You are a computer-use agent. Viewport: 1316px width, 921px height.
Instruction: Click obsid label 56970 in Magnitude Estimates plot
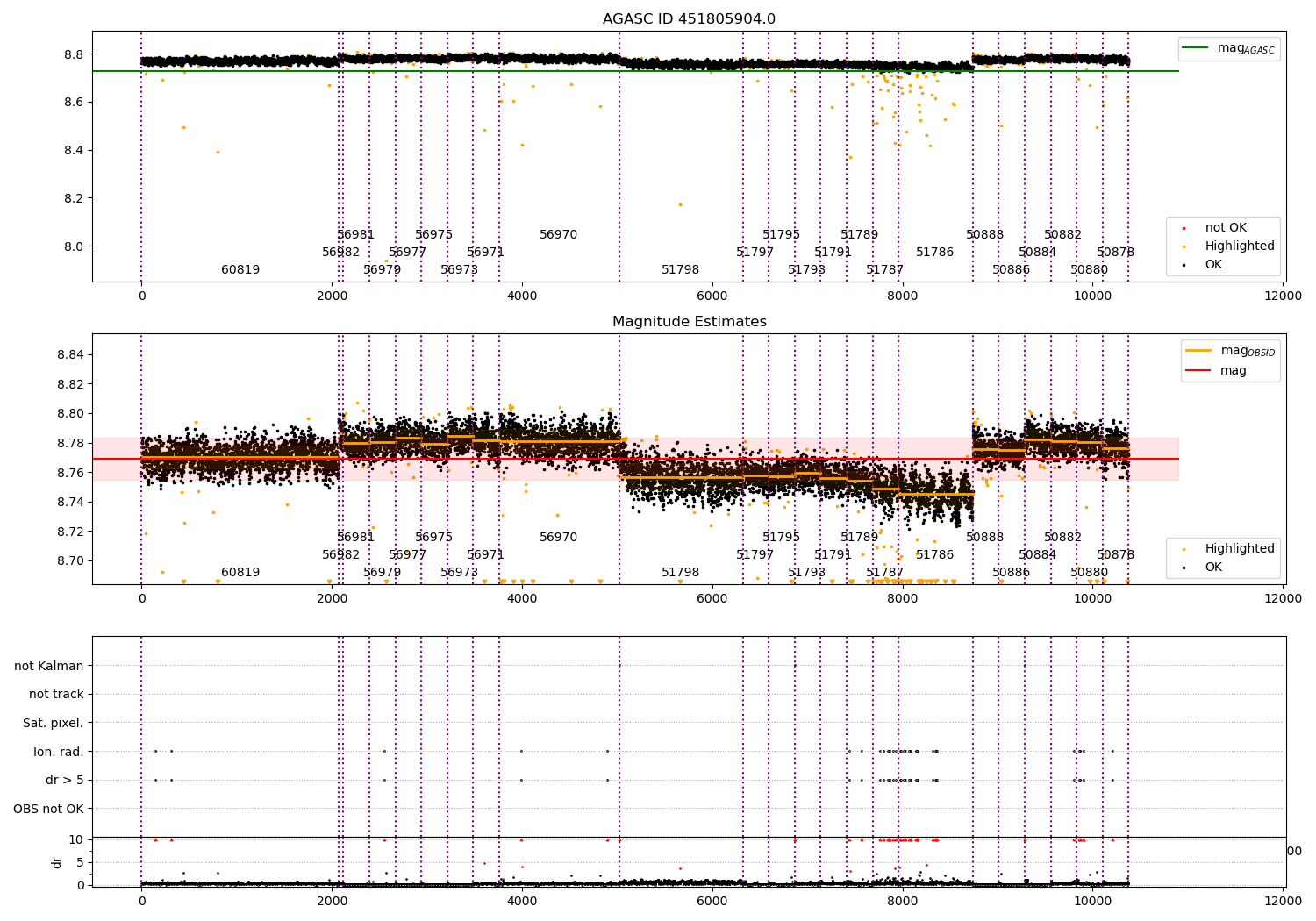[558, 538]
